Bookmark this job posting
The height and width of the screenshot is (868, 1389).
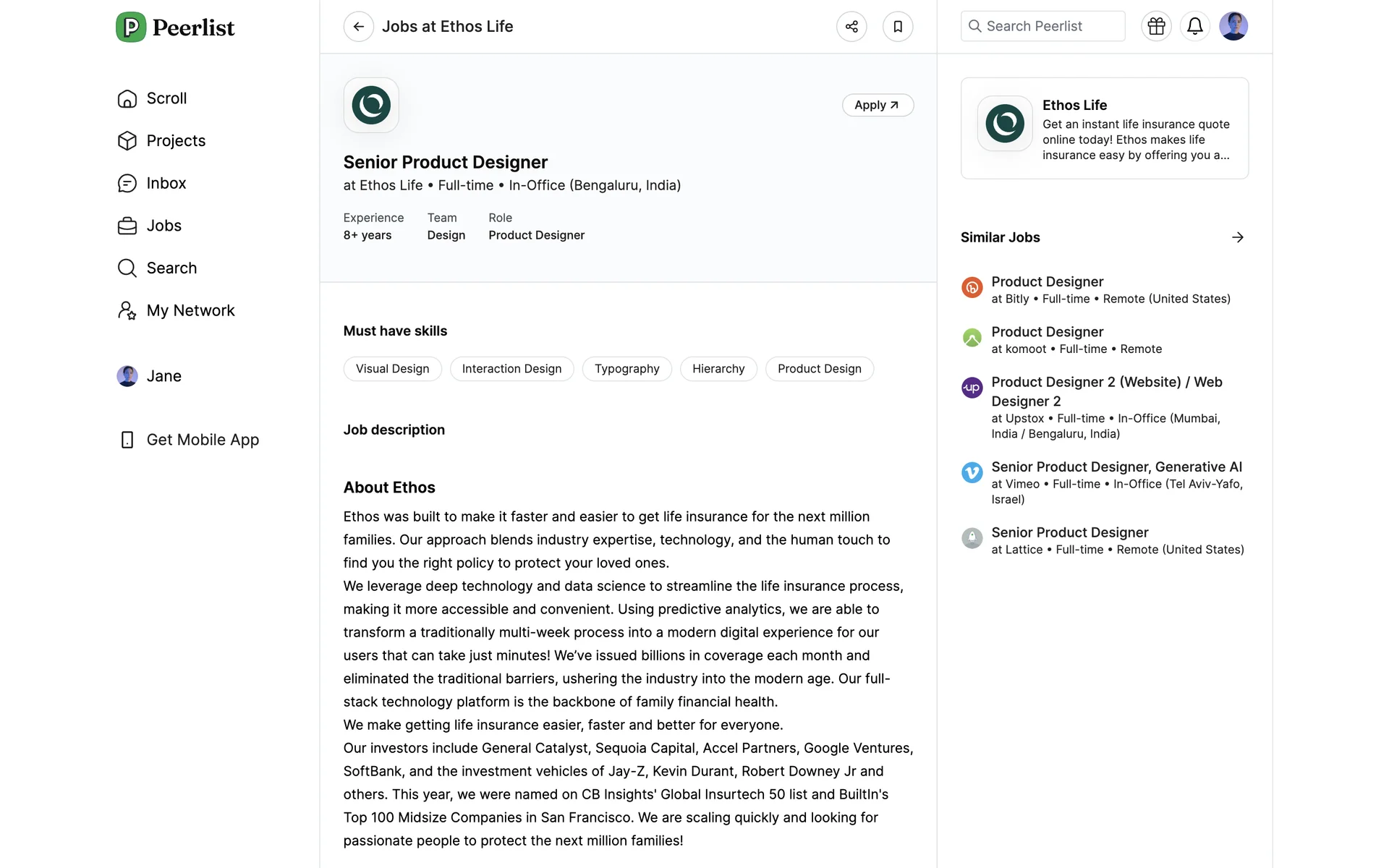[898, 27]
